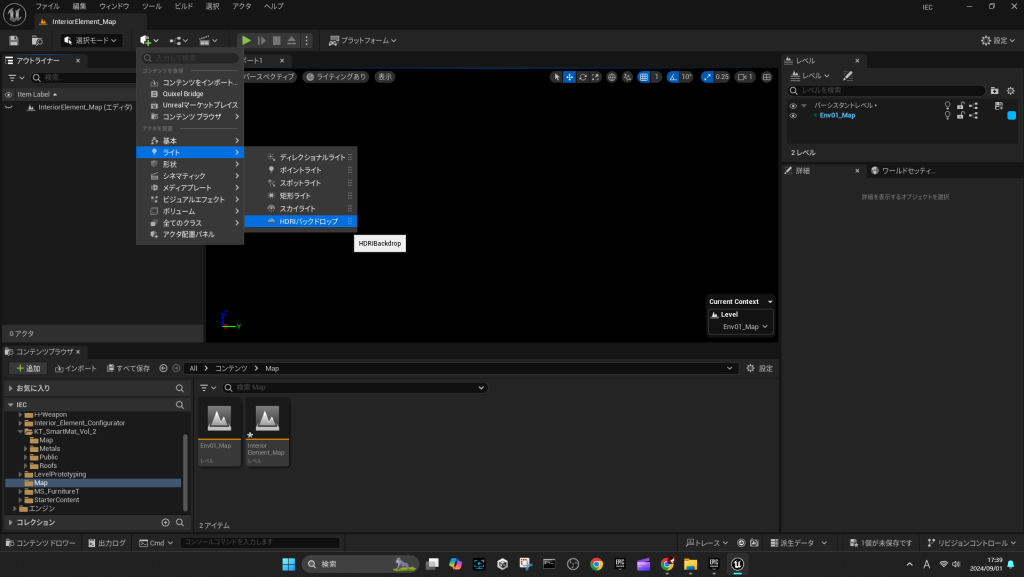
Task: Click すべて保存 to save all
Action: coord(129,368)
